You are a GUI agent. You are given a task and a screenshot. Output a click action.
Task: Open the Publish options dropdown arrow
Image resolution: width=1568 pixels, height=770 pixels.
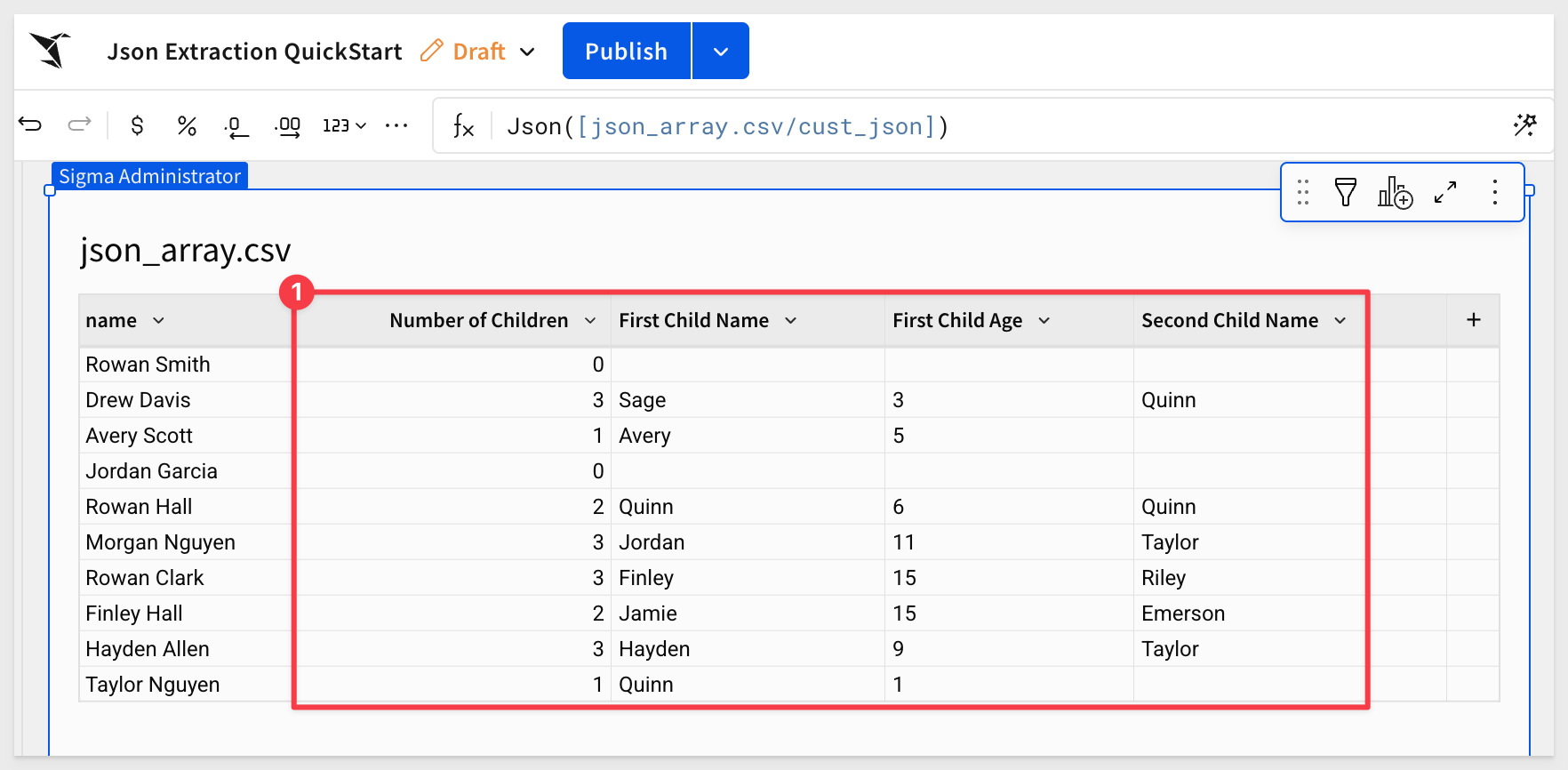click(x=721, y=51)
